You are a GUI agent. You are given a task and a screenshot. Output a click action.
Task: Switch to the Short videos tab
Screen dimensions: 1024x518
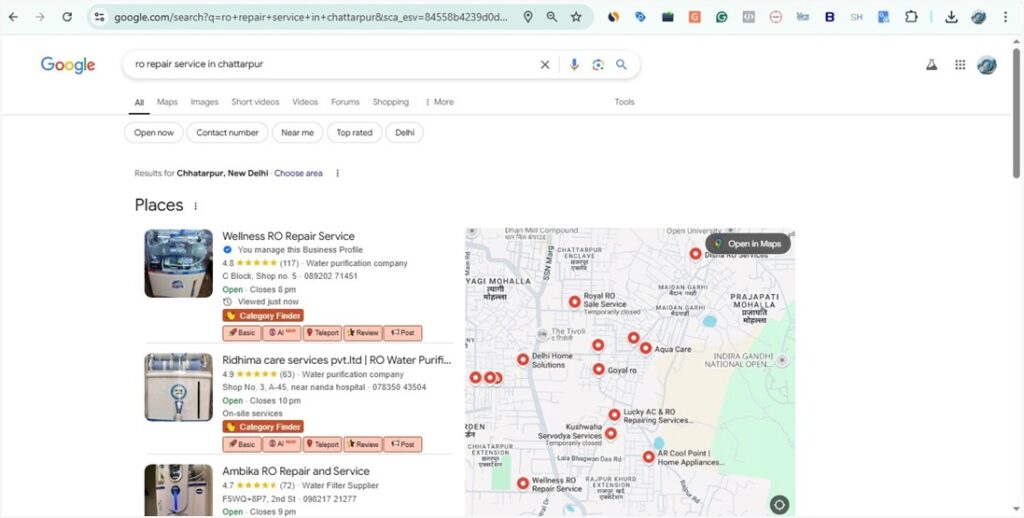[x=255, y=102]
